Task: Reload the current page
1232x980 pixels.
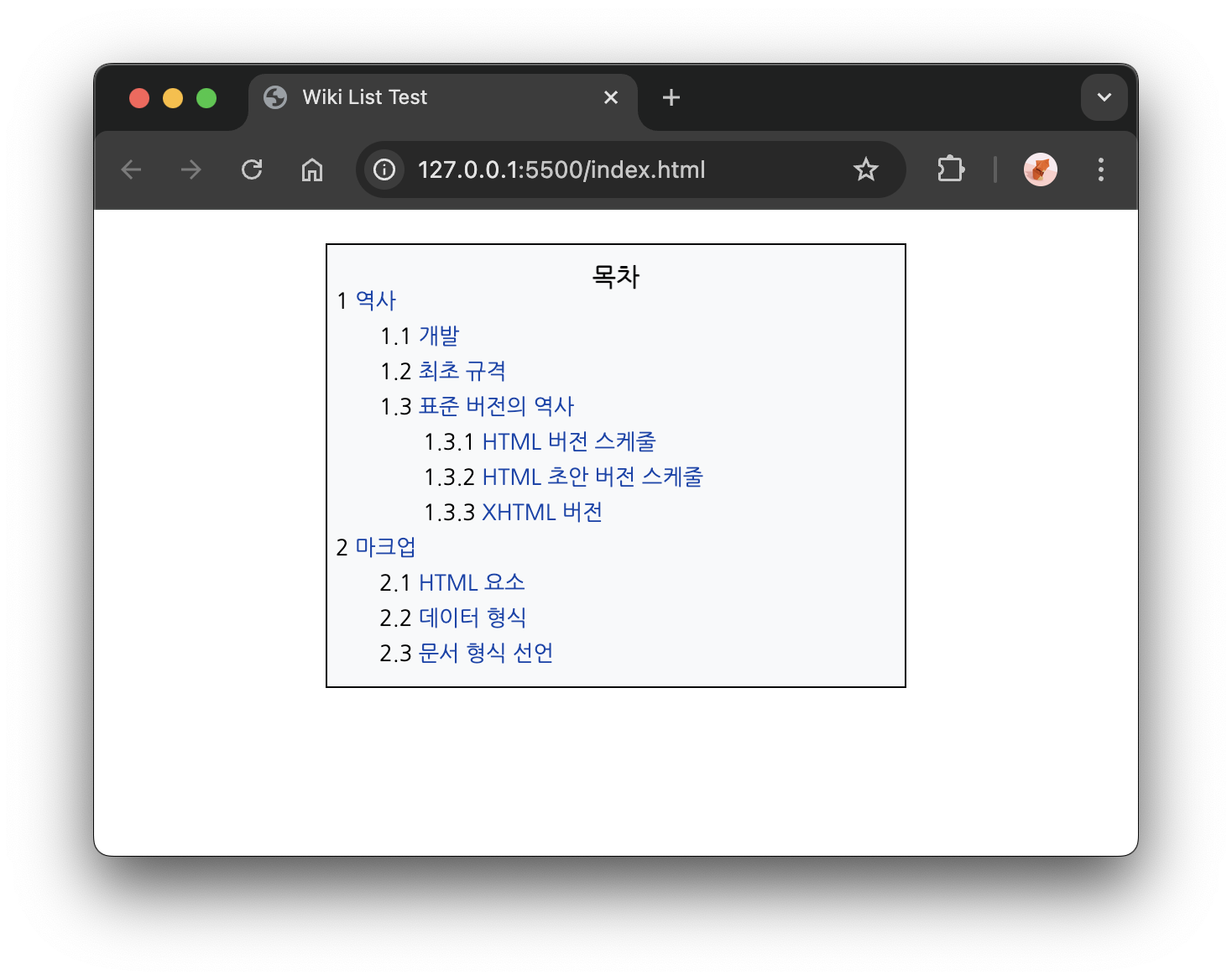Action: coord(252,169)
